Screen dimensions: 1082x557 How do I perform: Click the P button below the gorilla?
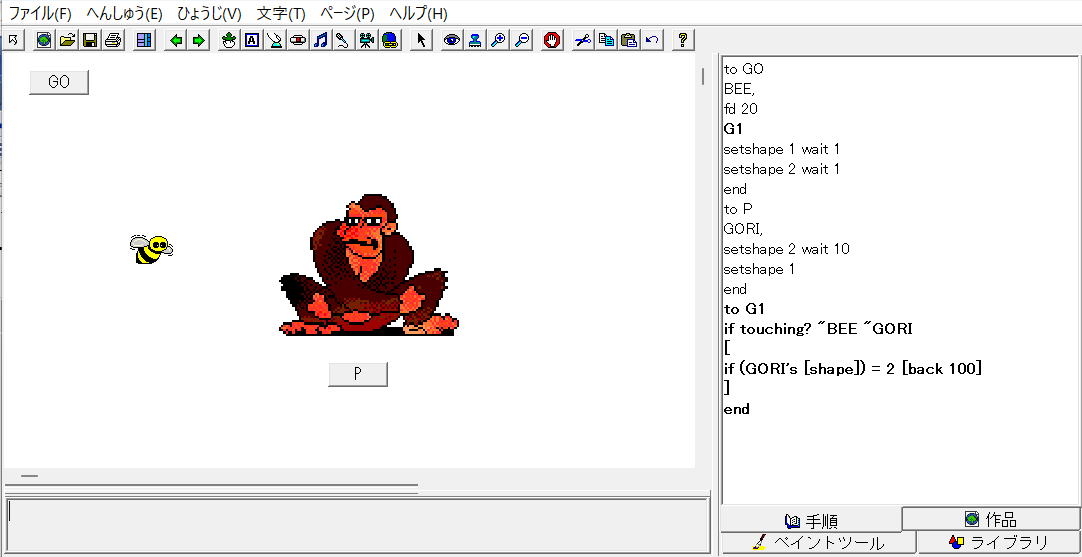pos(357,374)
